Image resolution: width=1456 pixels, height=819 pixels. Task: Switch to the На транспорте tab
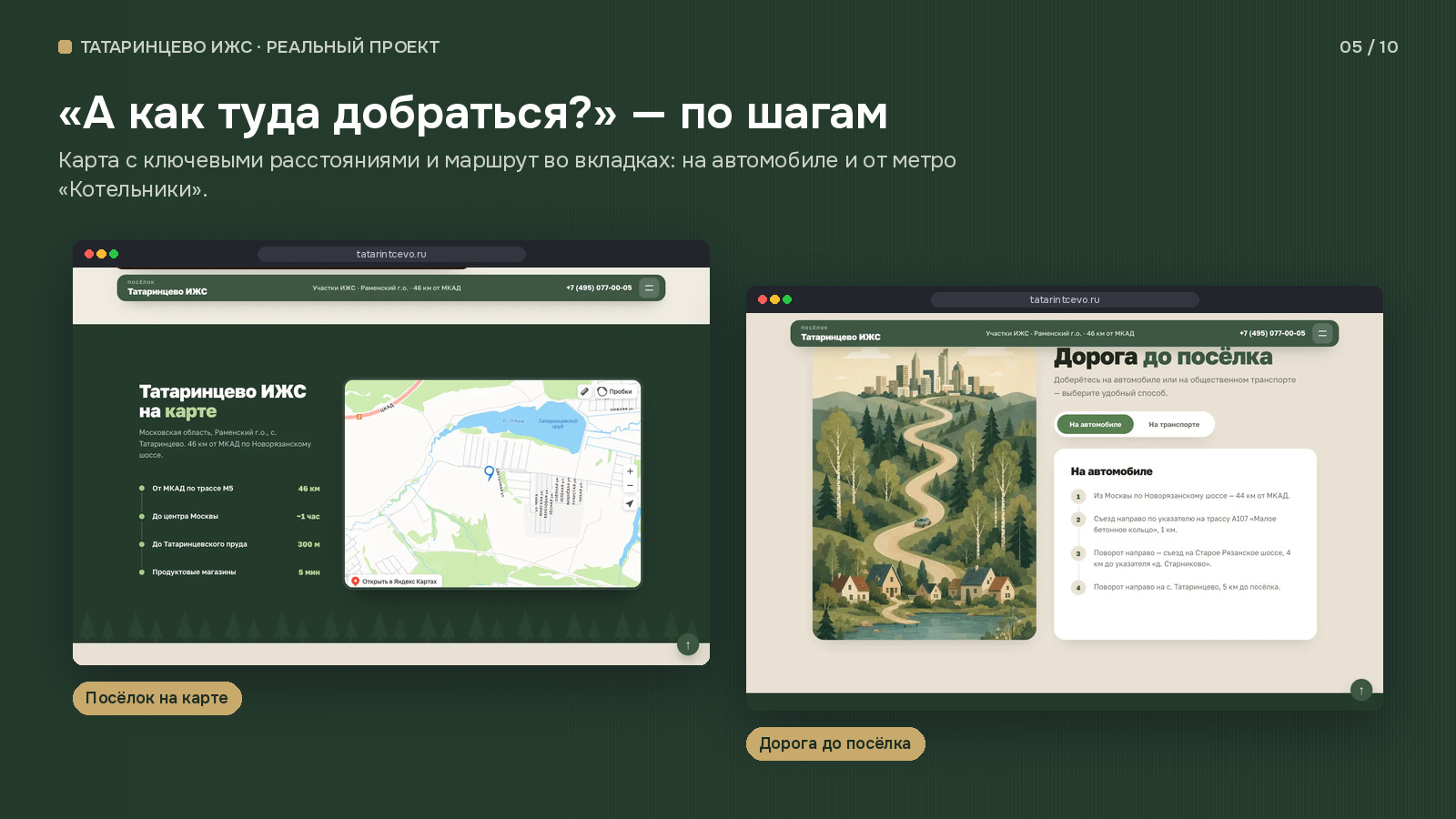pyautogui.click(x=1174, y=424)
